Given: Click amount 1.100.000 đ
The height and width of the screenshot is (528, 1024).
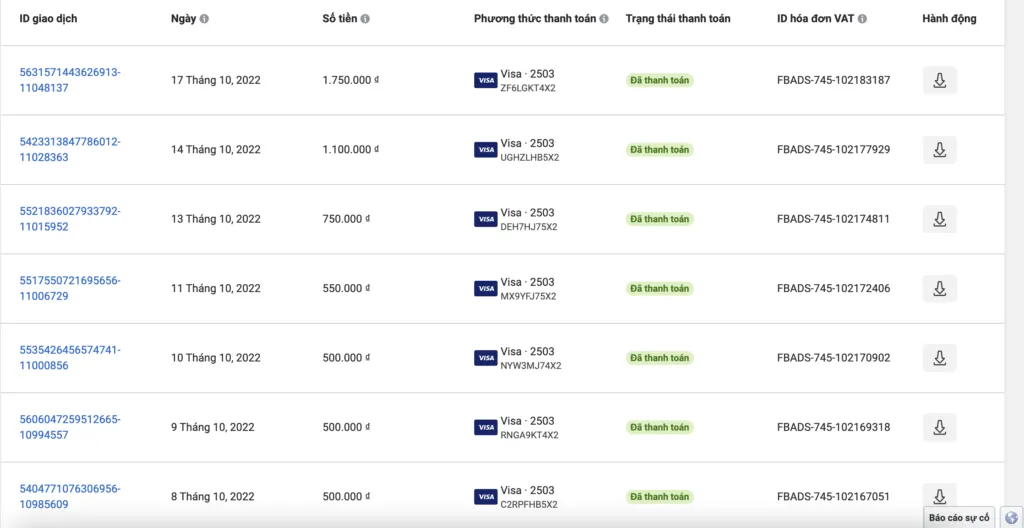Looking at the screenshot, I should click(x=351, y=150).
